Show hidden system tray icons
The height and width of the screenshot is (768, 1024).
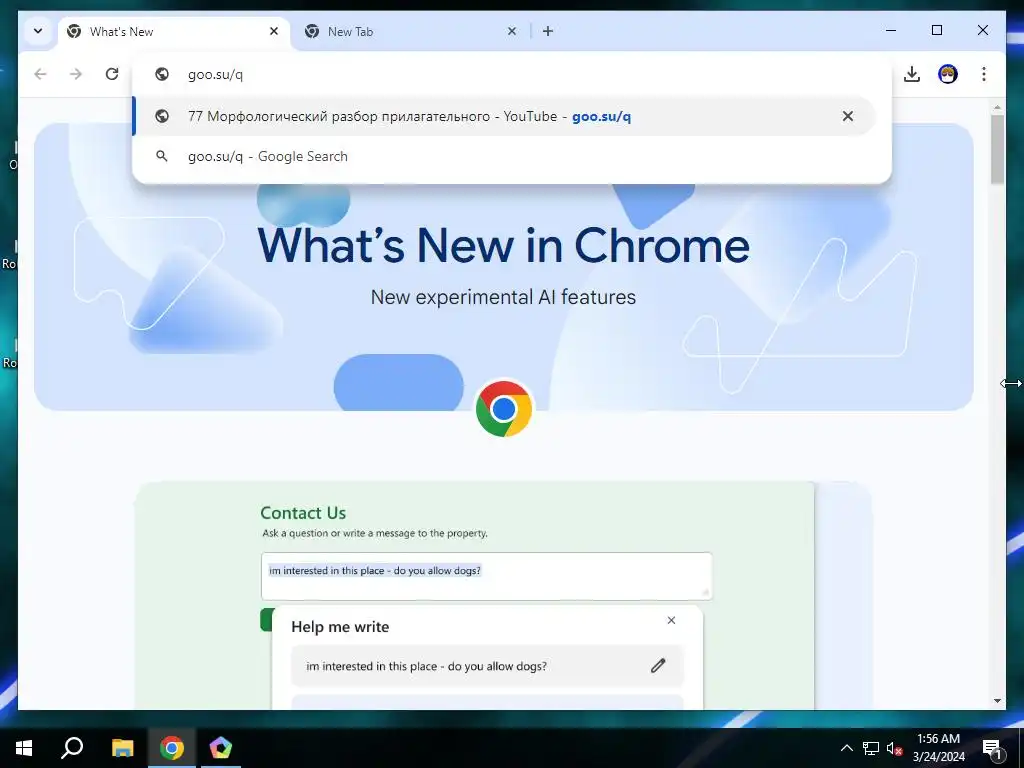tap(846, 748)
